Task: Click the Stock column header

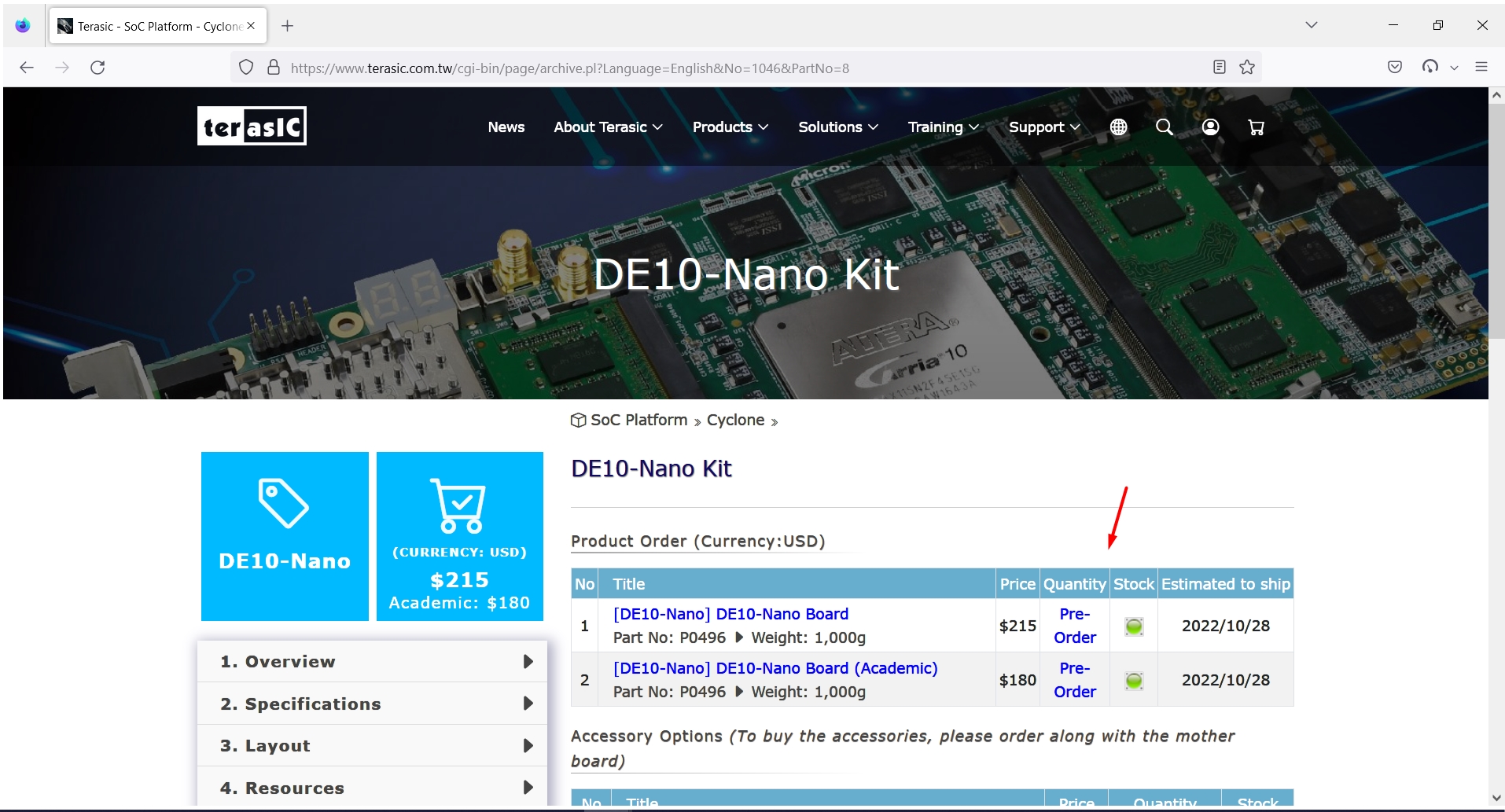Action: pyautogui.click(x=1133, y=584)
